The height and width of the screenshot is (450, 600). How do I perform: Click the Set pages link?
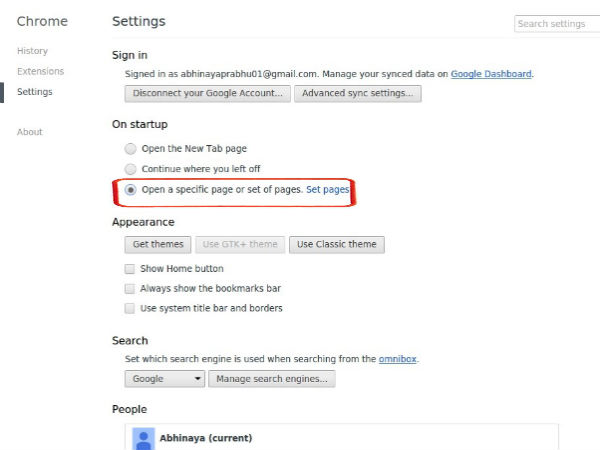click(x=327, y=189)
